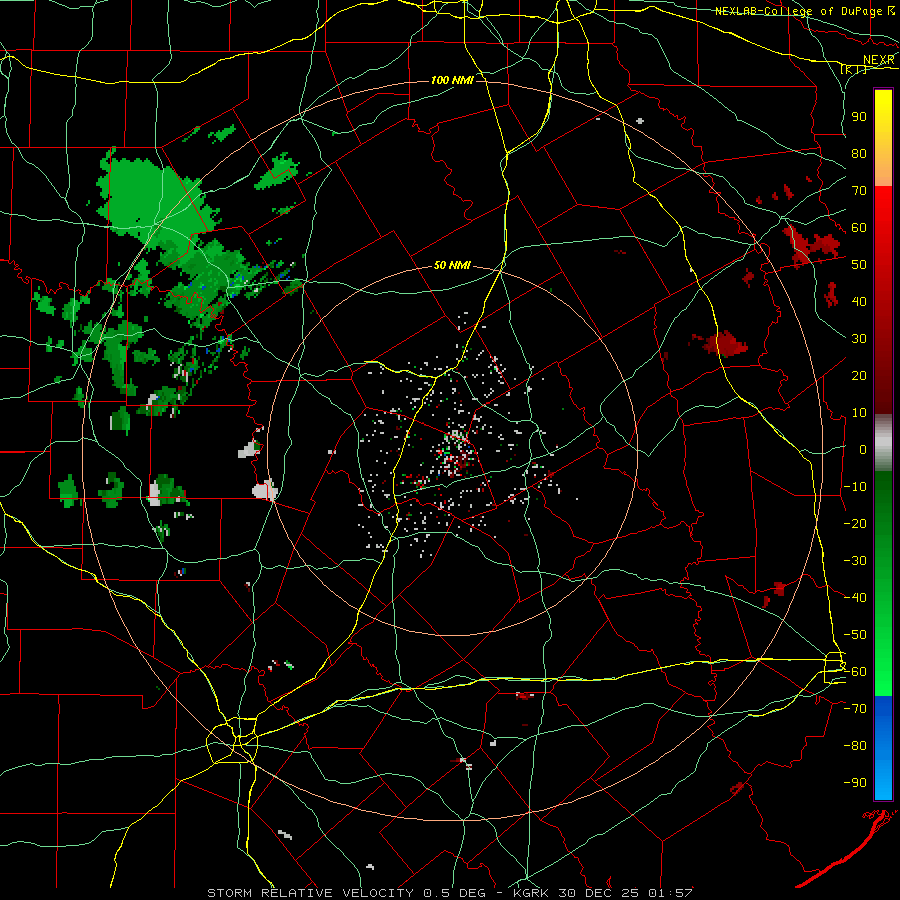
Task: Click the 20 value on velocity scale
Action: [859, 375]
